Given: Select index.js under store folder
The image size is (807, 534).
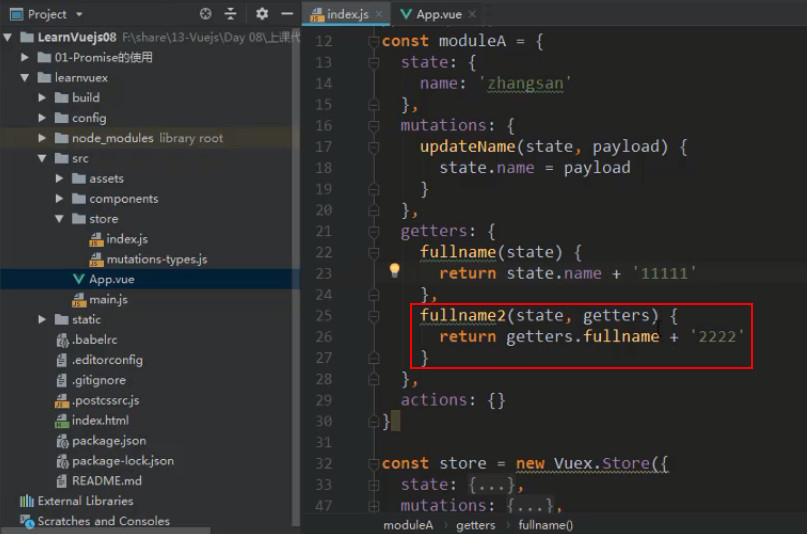Looking at the screenshot, I should 118,239.
